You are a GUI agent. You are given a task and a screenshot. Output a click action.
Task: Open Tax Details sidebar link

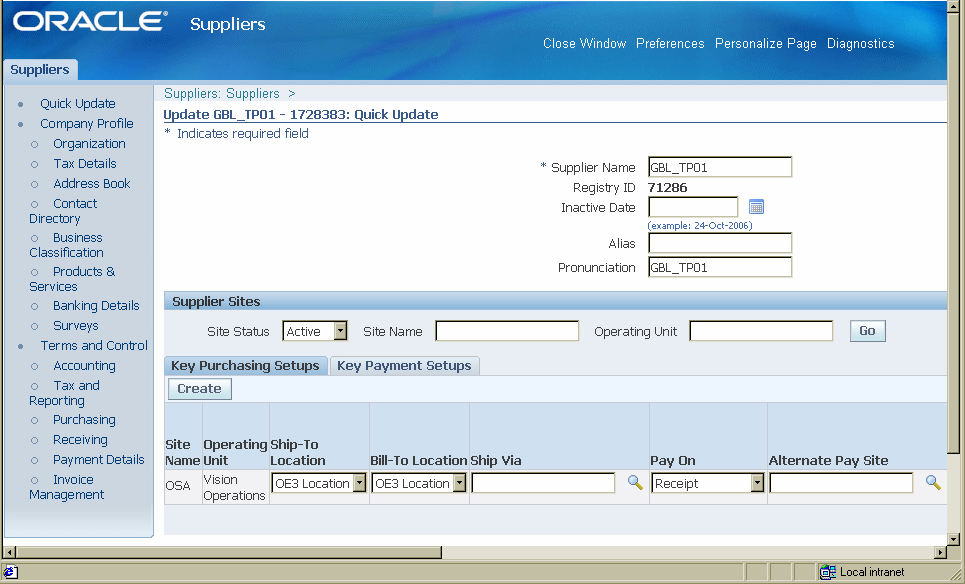tap(84, 164)
